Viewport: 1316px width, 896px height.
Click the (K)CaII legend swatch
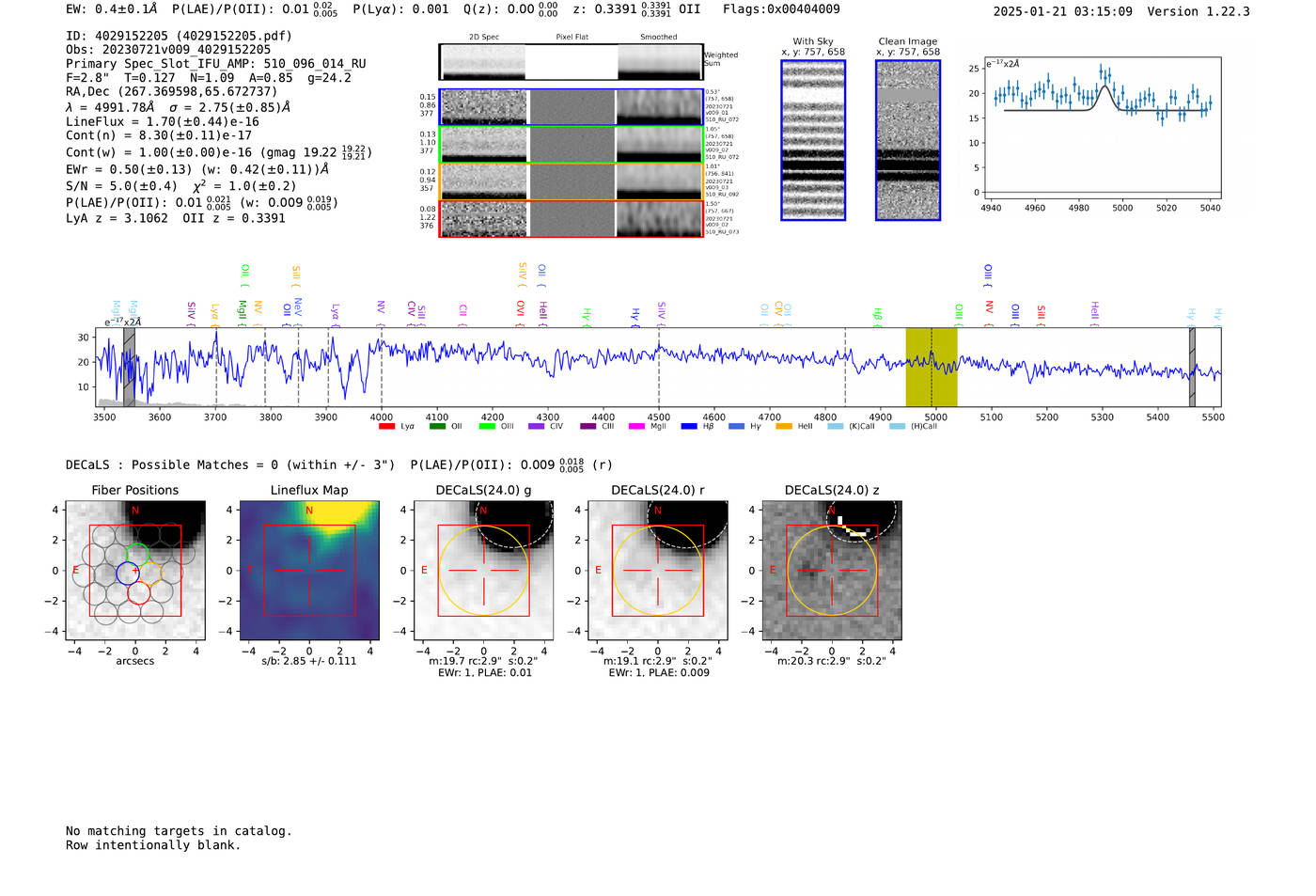835,427
